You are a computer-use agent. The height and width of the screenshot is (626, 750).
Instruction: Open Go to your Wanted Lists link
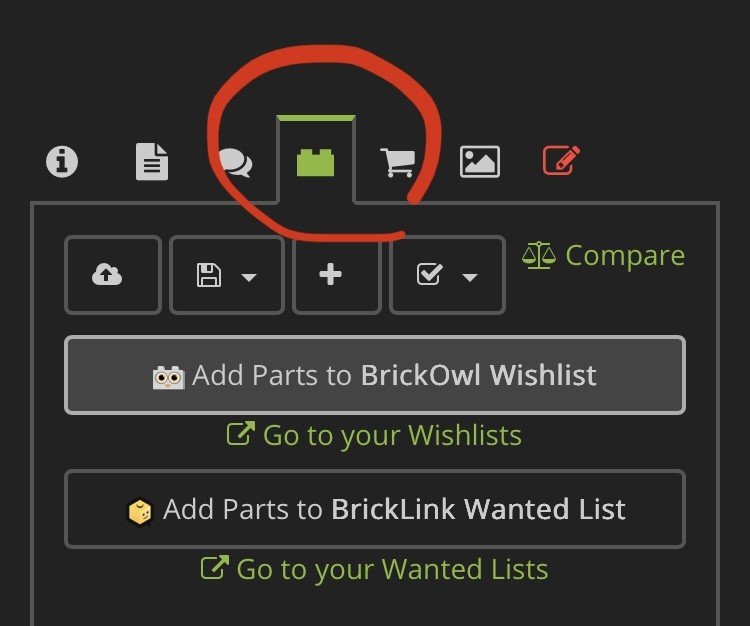coord(374,569)
